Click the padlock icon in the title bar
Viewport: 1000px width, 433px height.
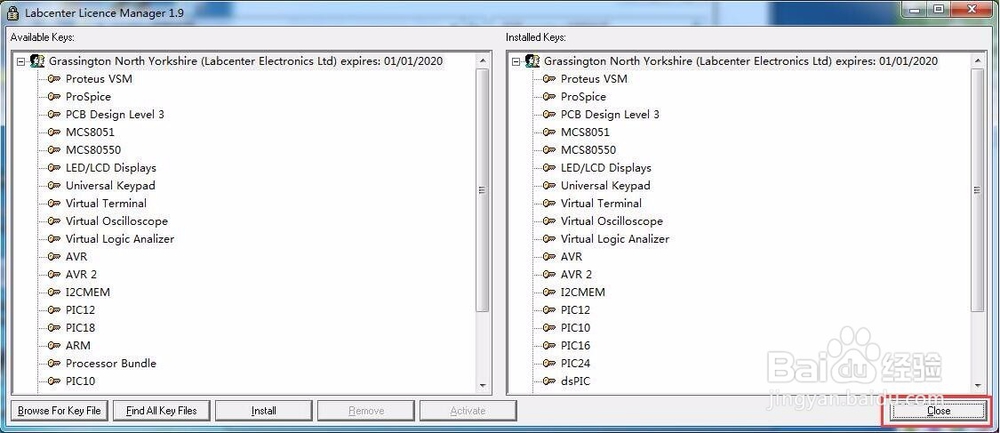pyautogui.click(x=12, y=12)
